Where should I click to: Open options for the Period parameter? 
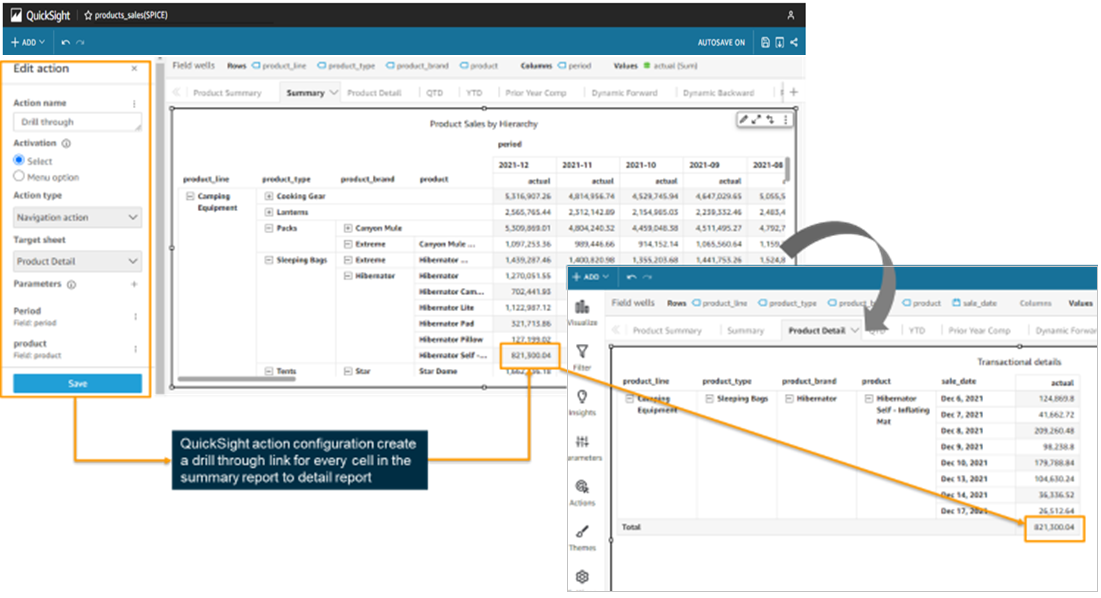136,317
